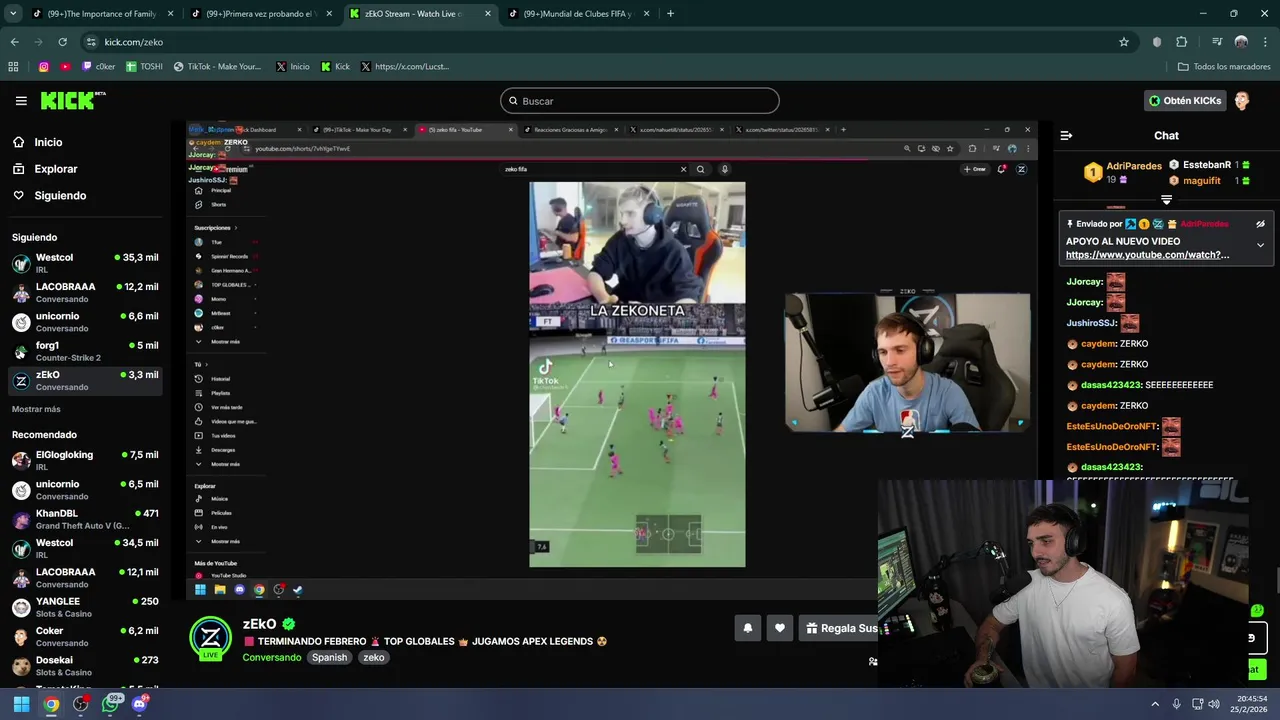Open the taskbar volume icon
The height and width of the screenshot is (720, 1280).
tap(1214, 704)
